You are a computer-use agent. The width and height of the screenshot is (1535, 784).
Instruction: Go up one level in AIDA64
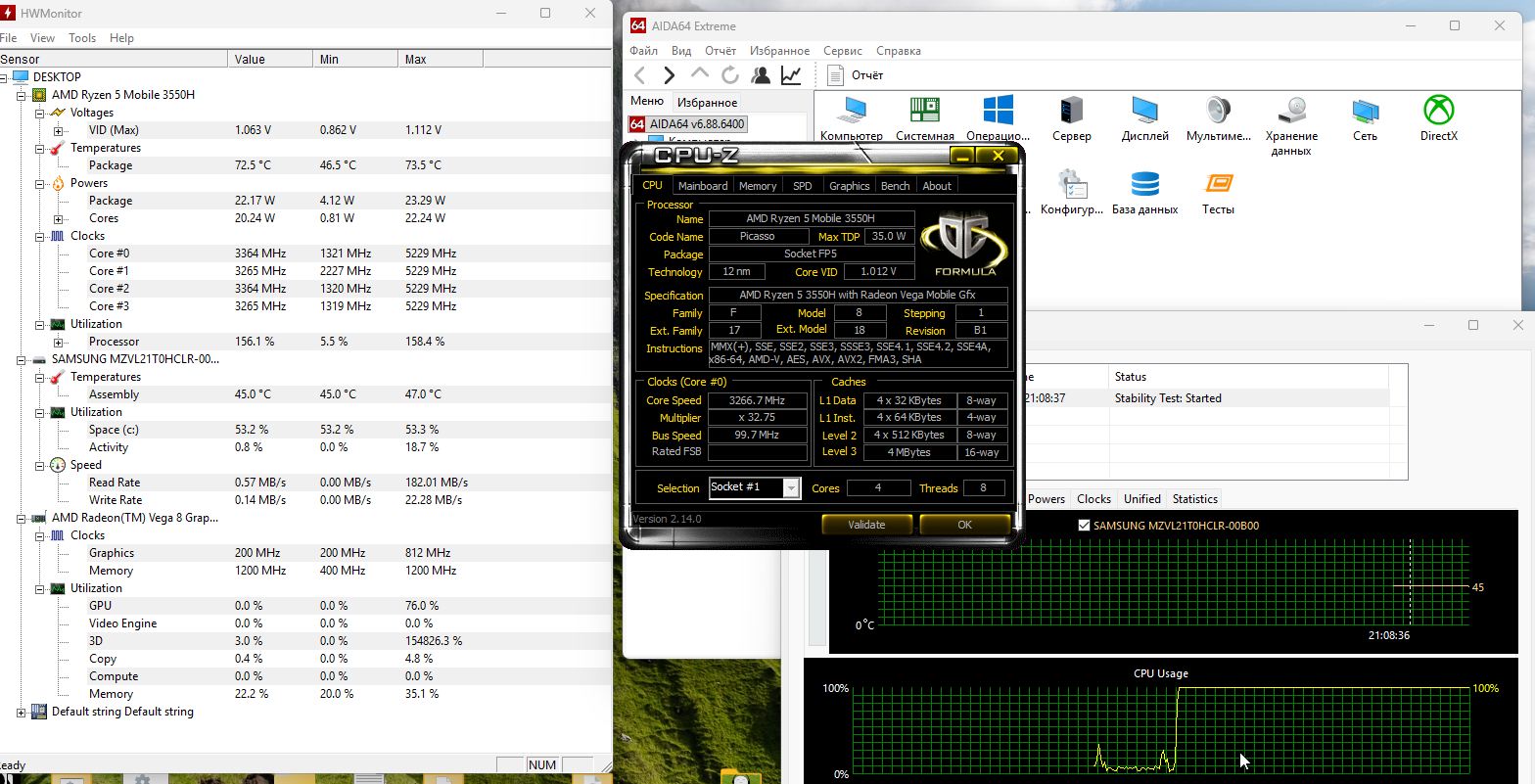(699, 74)
